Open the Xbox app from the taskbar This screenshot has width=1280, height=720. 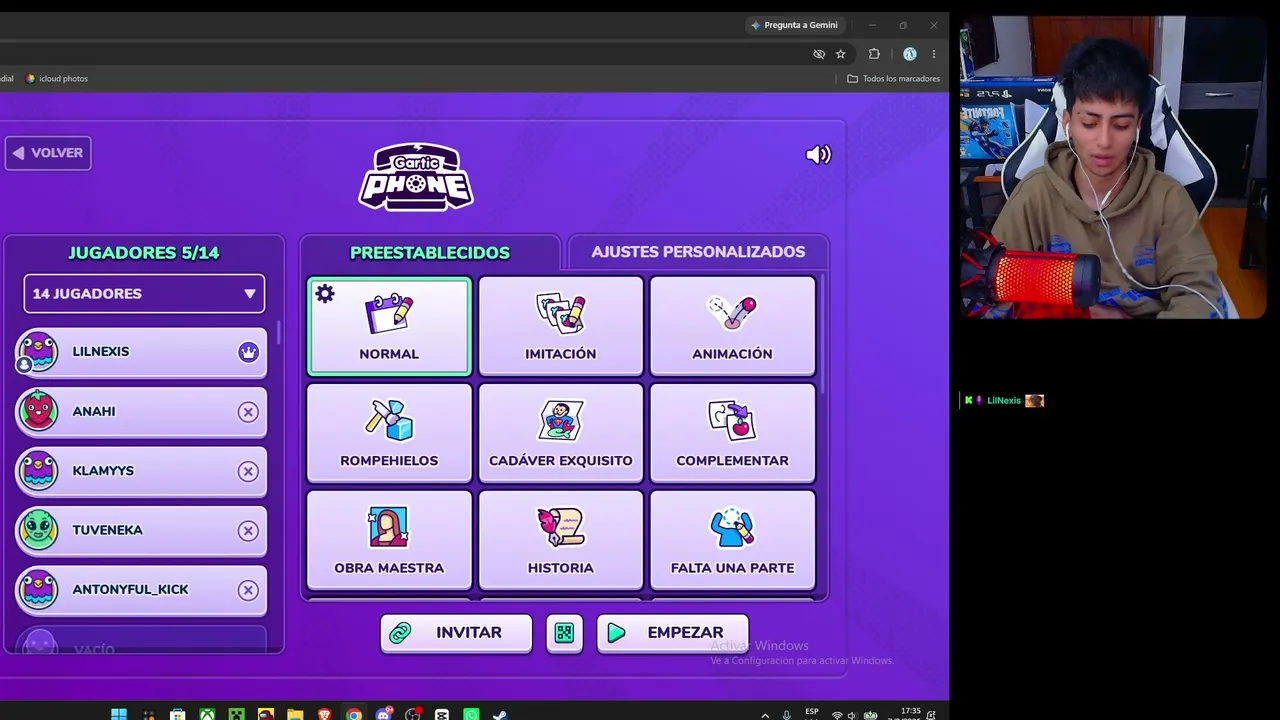click(x=207, y=714)
